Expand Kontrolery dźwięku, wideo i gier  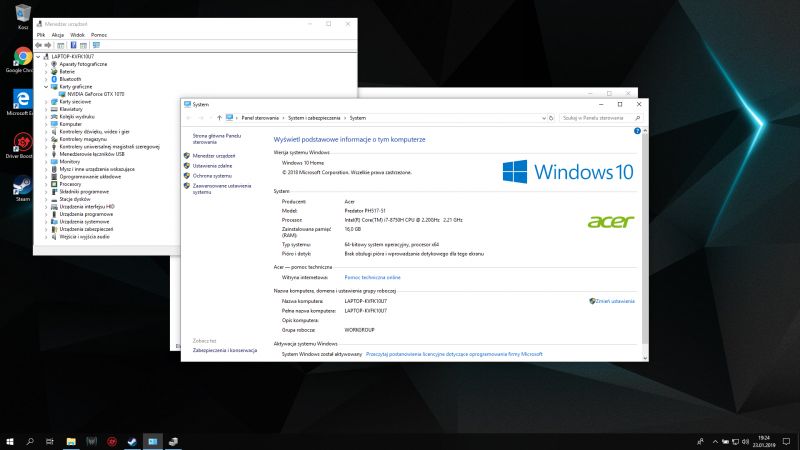pyautogui.click(x=46, y=132)
